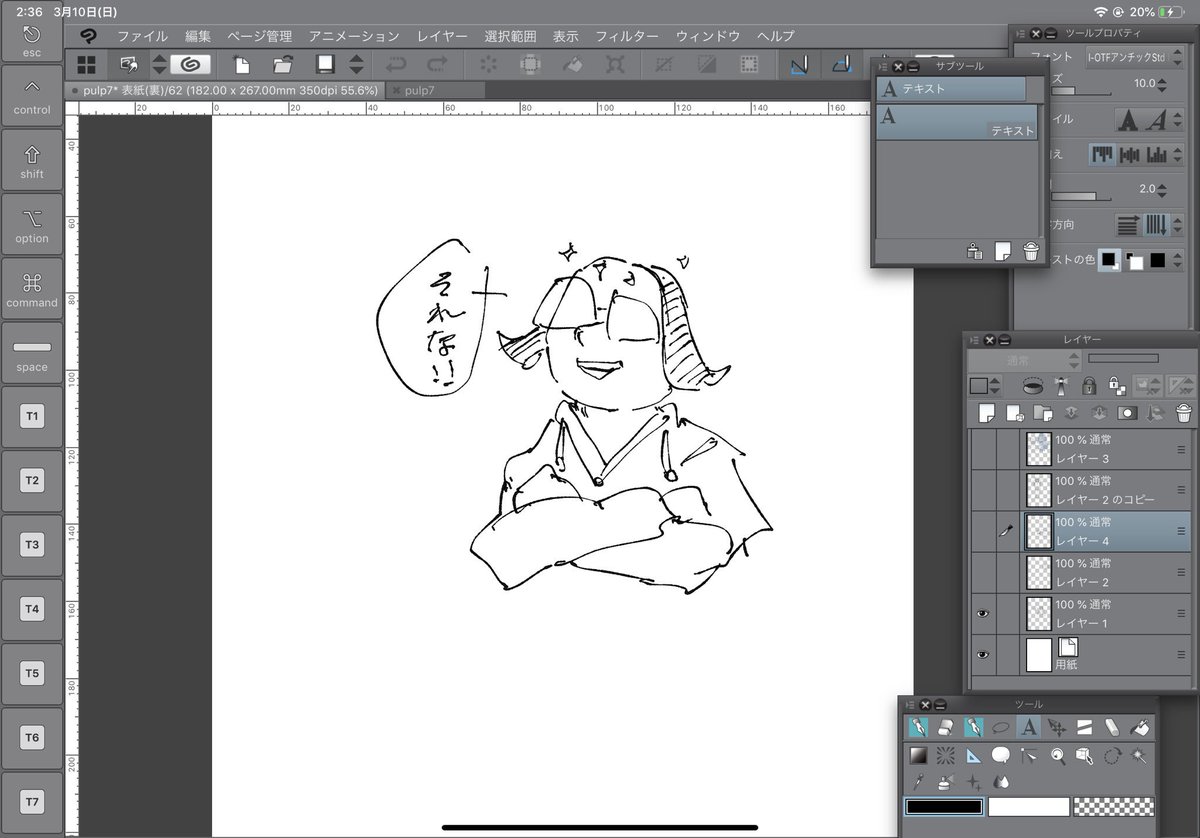
Task: Click the Layer palette opacity slider bar
Action: (x=1124, y=358)
